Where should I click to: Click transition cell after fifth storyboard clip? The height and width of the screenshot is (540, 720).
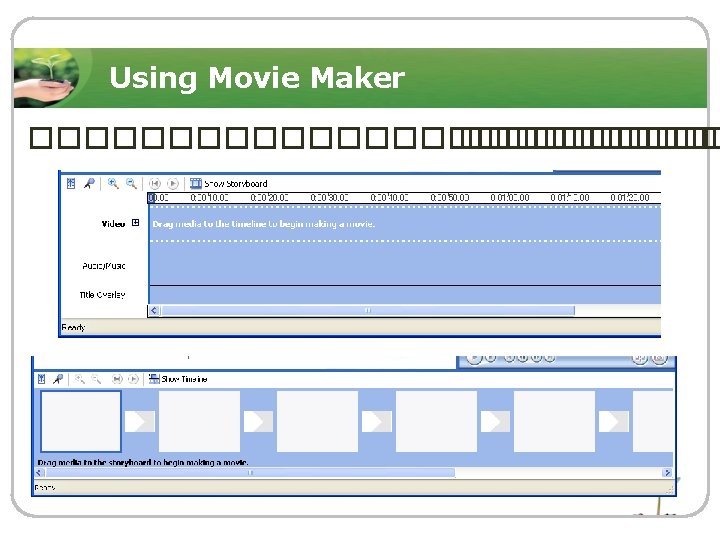coord(614,422)
